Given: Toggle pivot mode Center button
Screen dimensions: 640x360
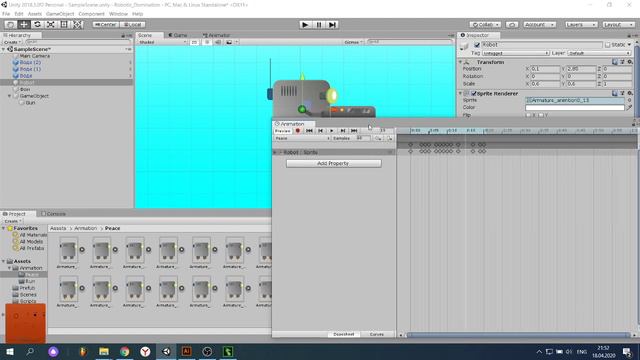Looking at the screenshot, I should 106,24.
